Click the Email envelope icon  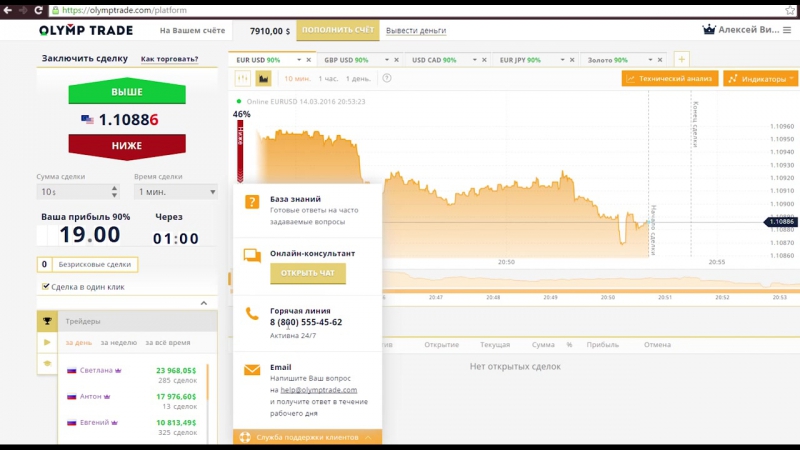tap(252, 369)
